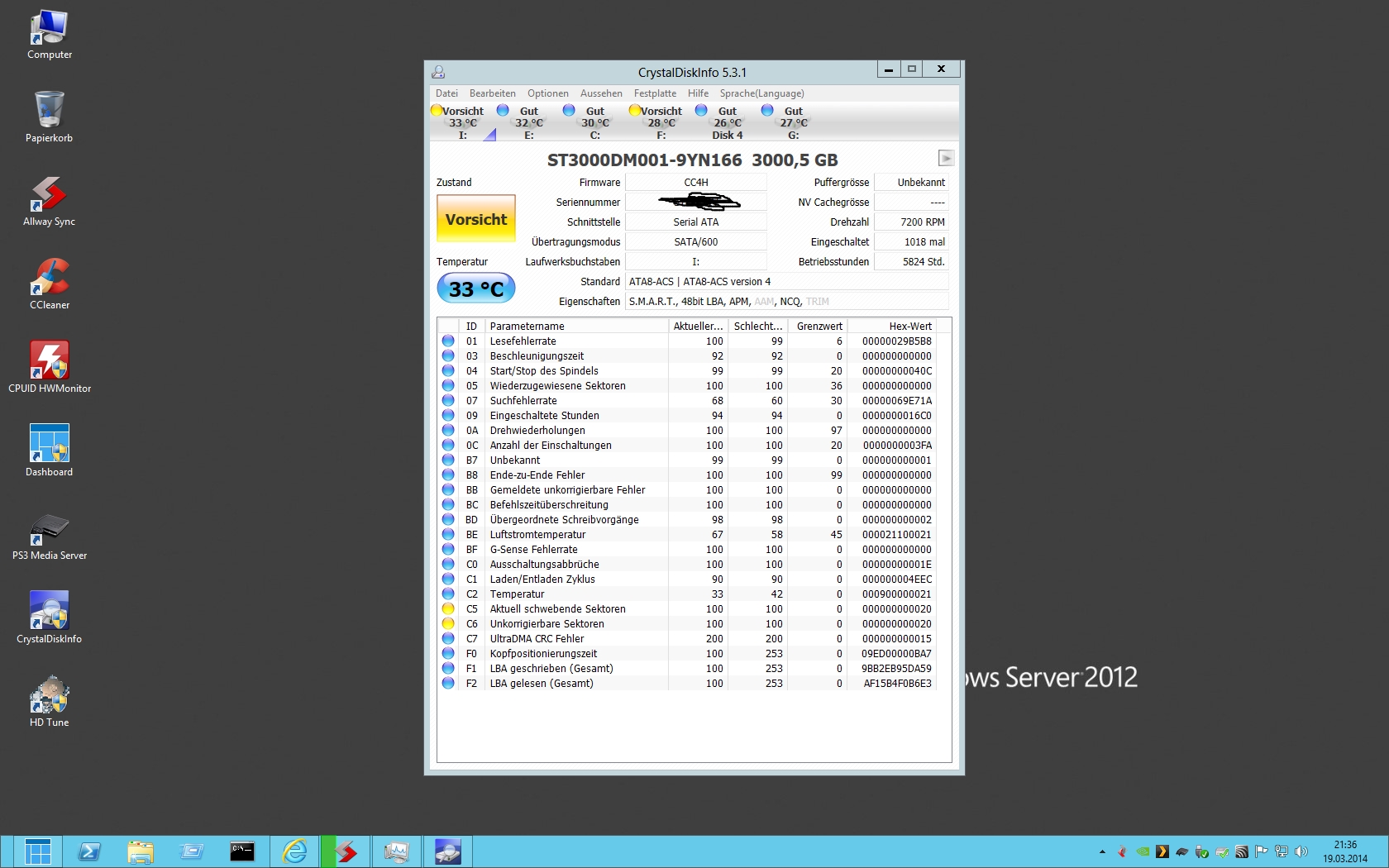1389x868 pixels.
Task: Click the Vorsicht health status button
Action: [x=476, y=219]
